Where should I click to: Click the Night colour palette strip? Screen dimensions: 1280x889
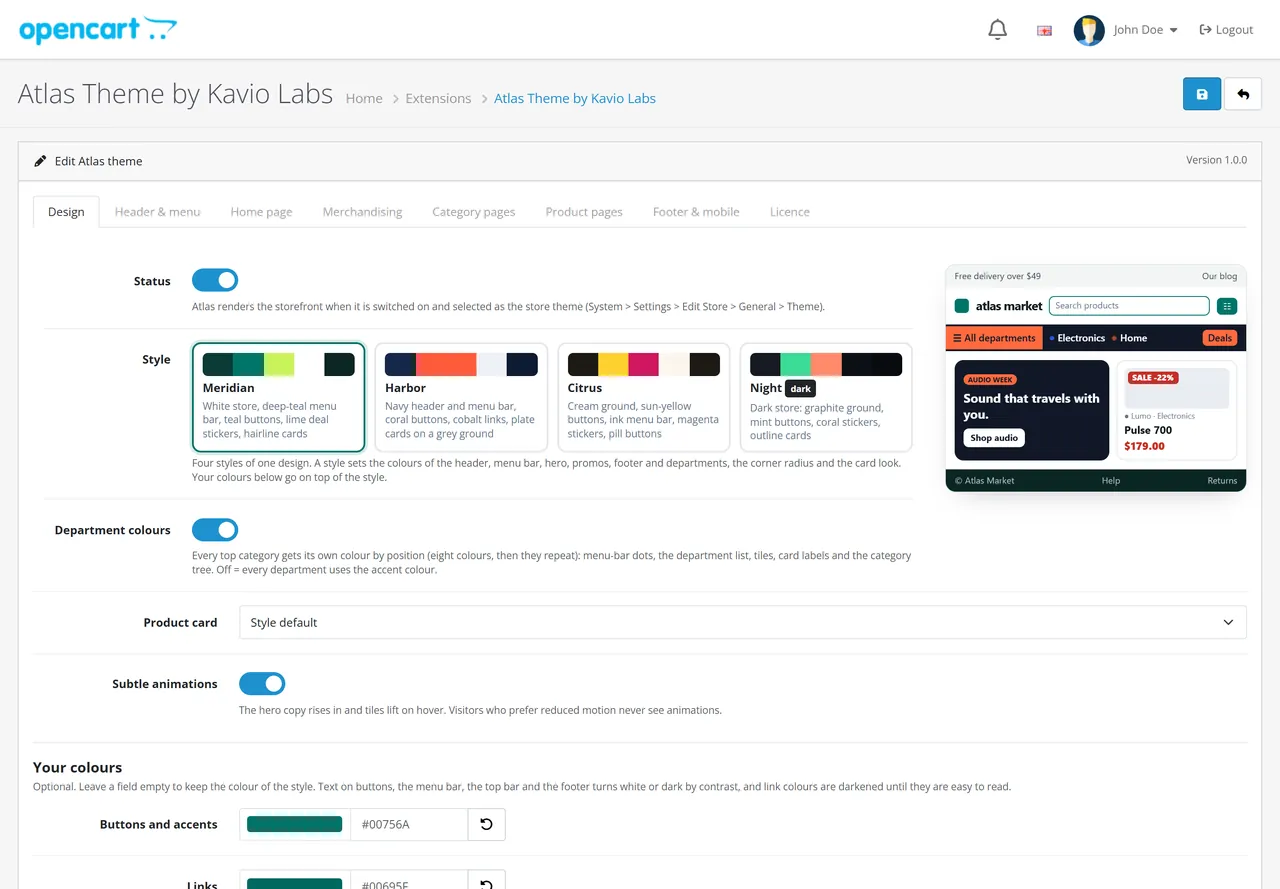[x=826, y=364]
